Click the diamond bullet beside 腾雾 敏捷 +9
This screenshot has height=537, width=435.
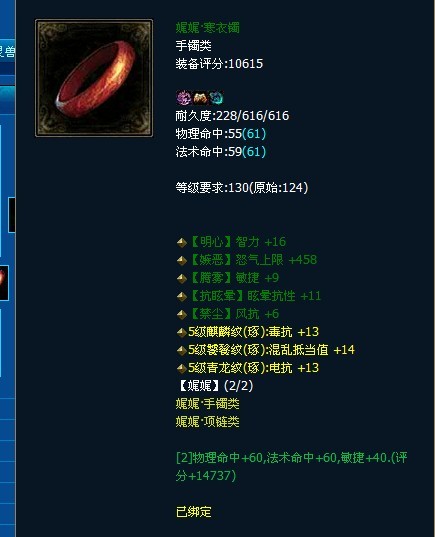[x=182, y=278]
